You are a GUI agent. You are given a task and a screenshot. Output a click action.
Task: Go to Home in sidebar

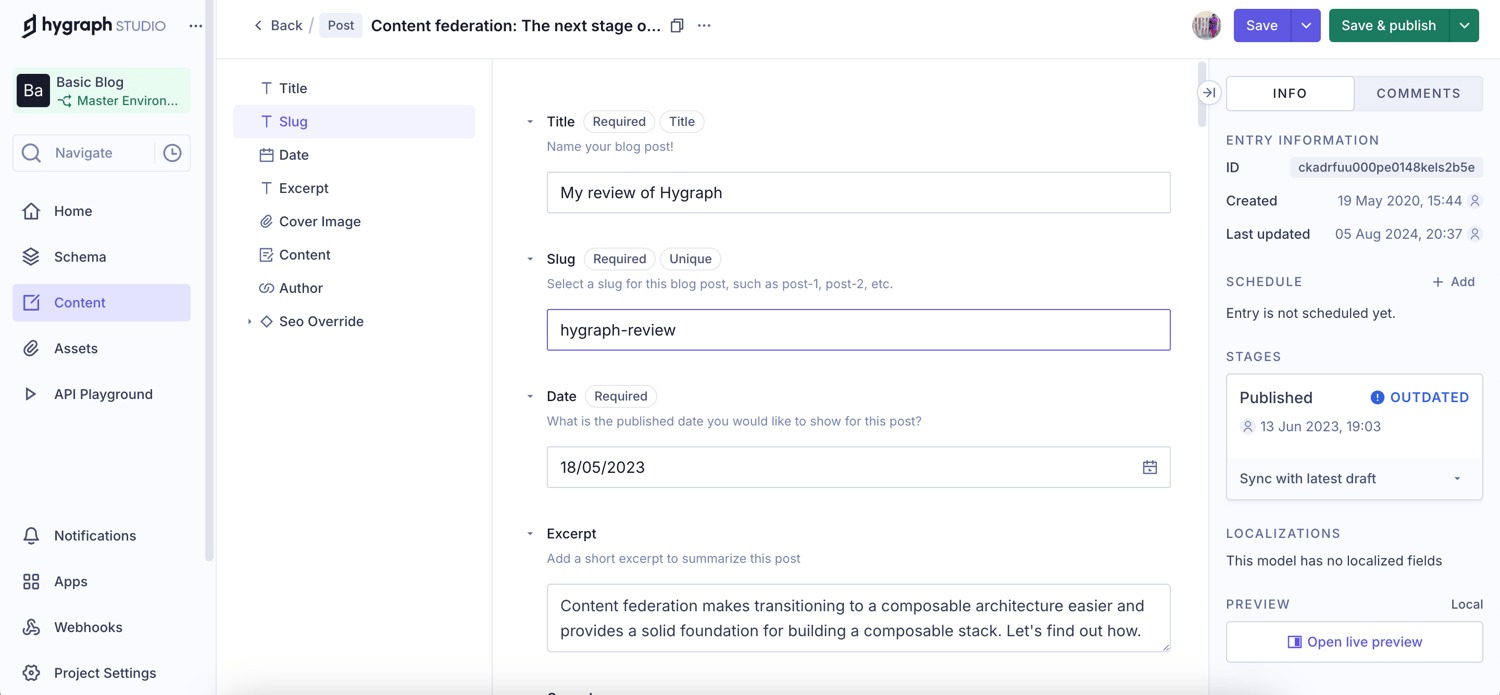pos(102,211)
